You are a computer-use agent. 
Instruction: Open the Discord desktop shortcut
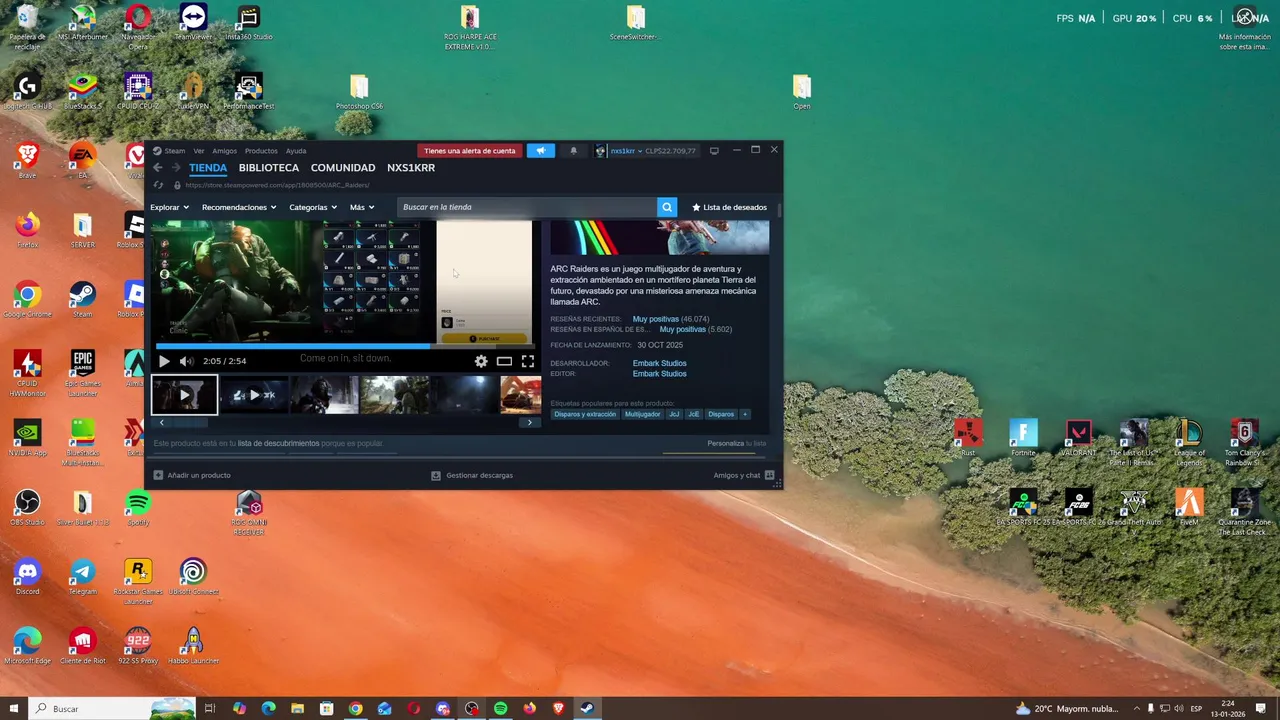click(28, 577)
